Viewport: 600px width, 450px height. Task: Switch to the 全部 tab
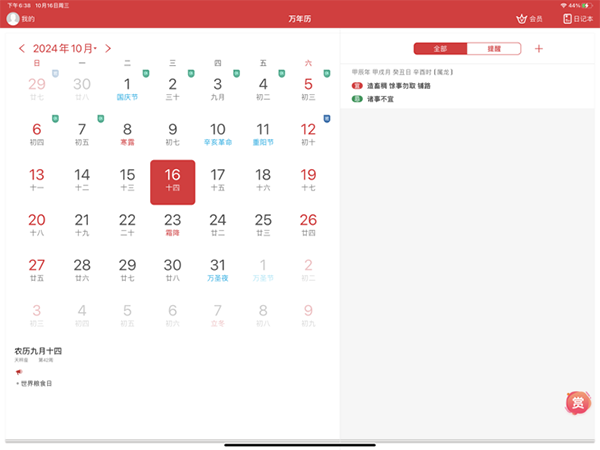pyautogui.click(x=440, y=48)
